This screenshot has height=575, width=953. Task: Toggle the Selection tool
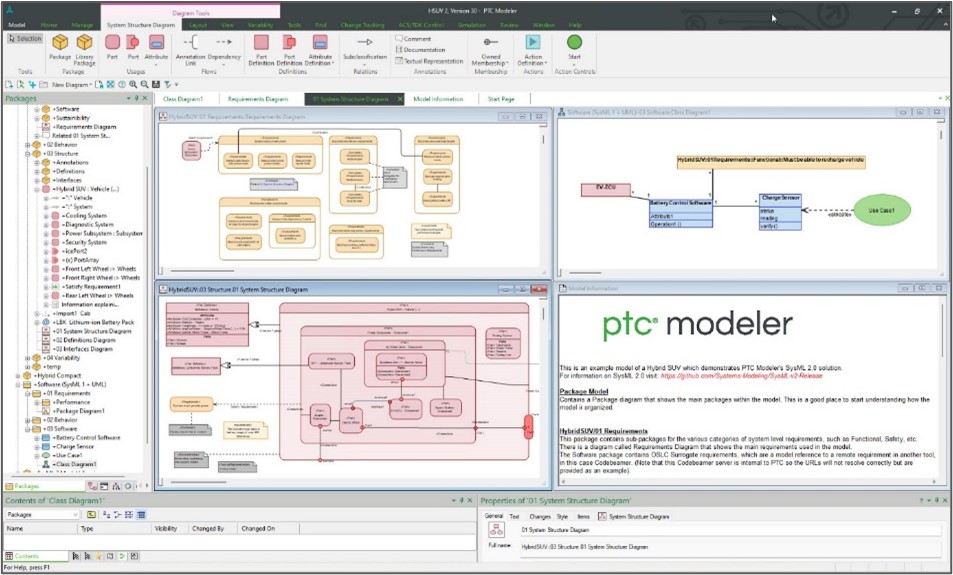click(x=26, y=39)
